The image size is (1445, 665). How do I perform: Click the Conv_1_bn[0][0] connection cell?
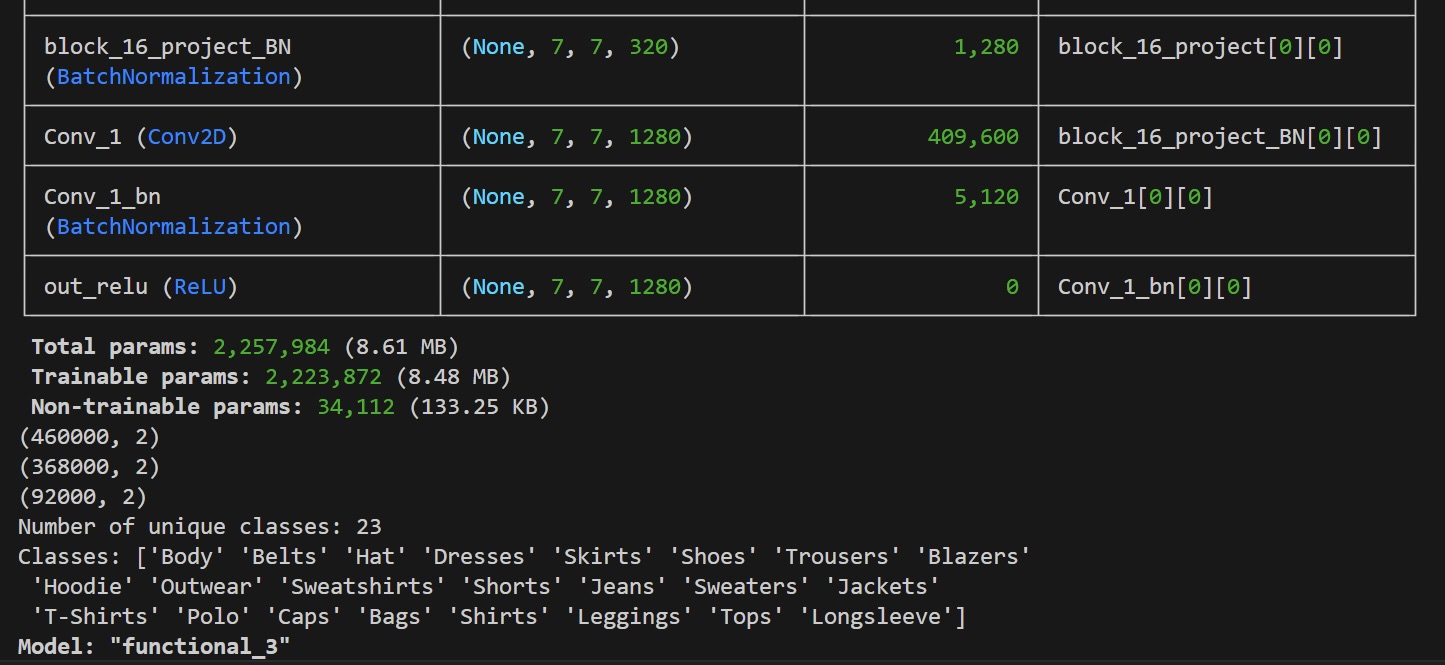pyautogui.click(x=1226, y=286)
